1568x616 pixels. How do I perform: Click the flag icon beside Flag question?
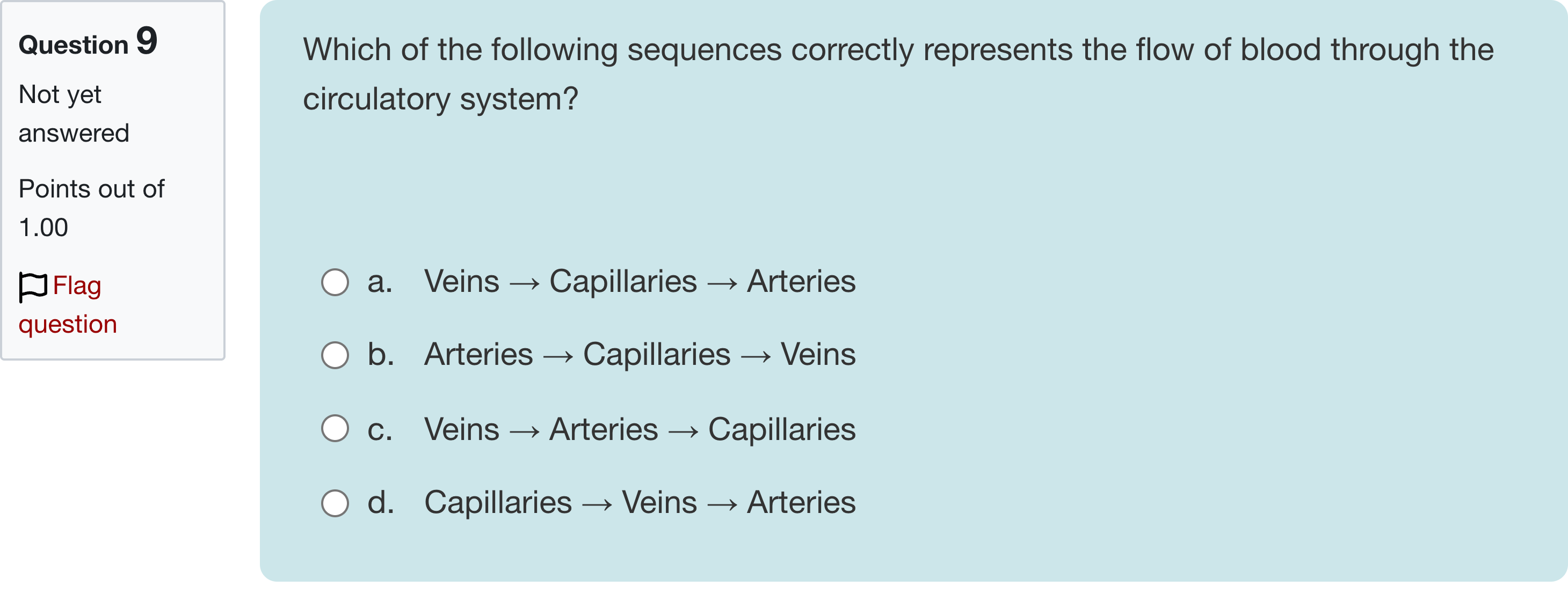(33, 285)
